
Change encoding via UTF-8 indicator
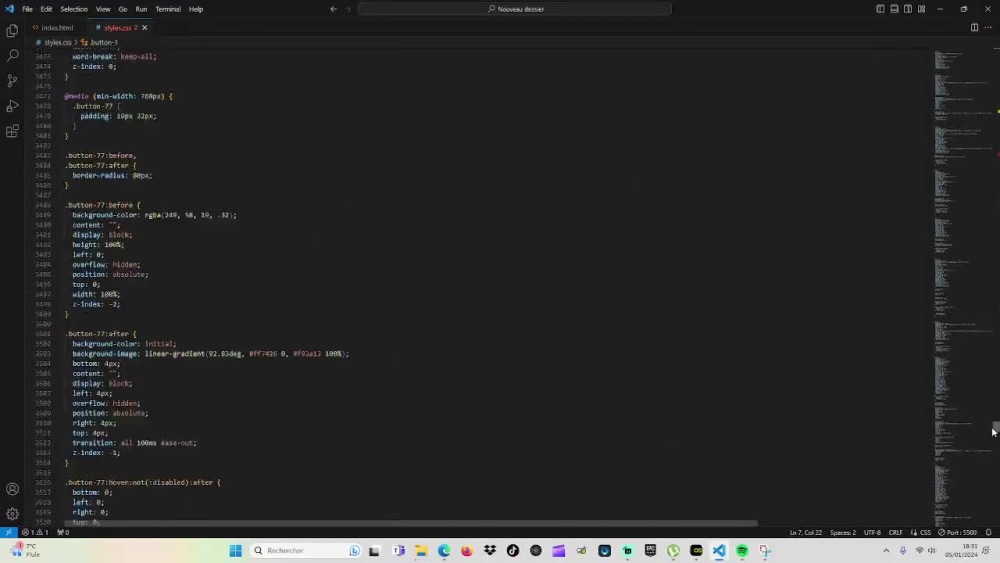872,532
